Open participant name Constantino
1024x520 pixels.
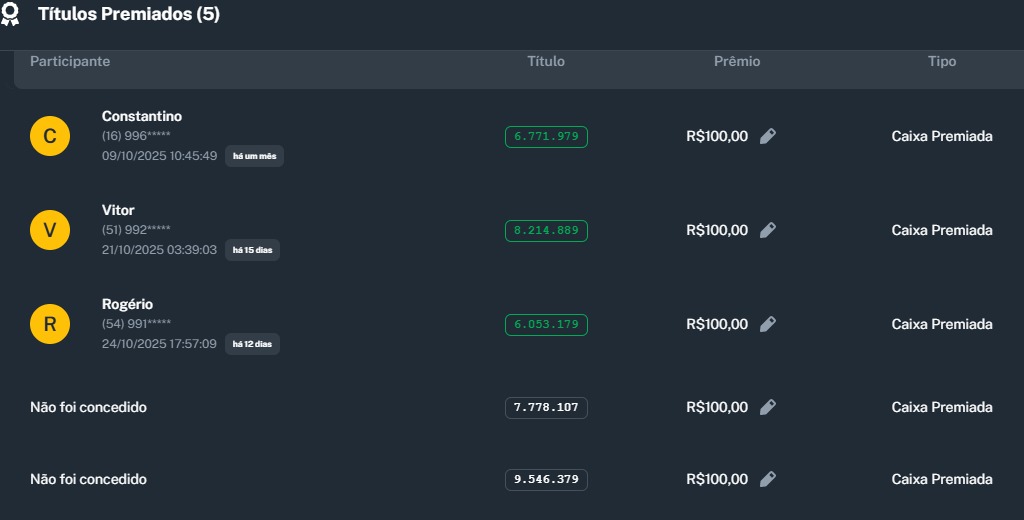click(142, 116)
